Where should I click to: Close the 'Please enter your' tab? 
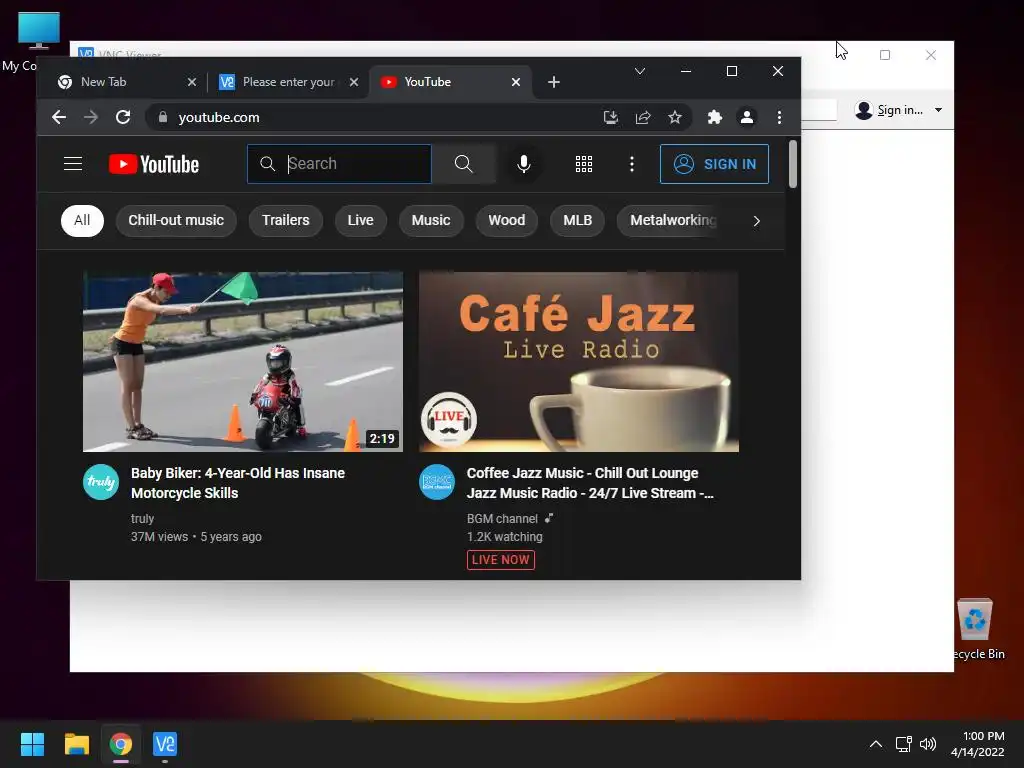pos(354,82)
